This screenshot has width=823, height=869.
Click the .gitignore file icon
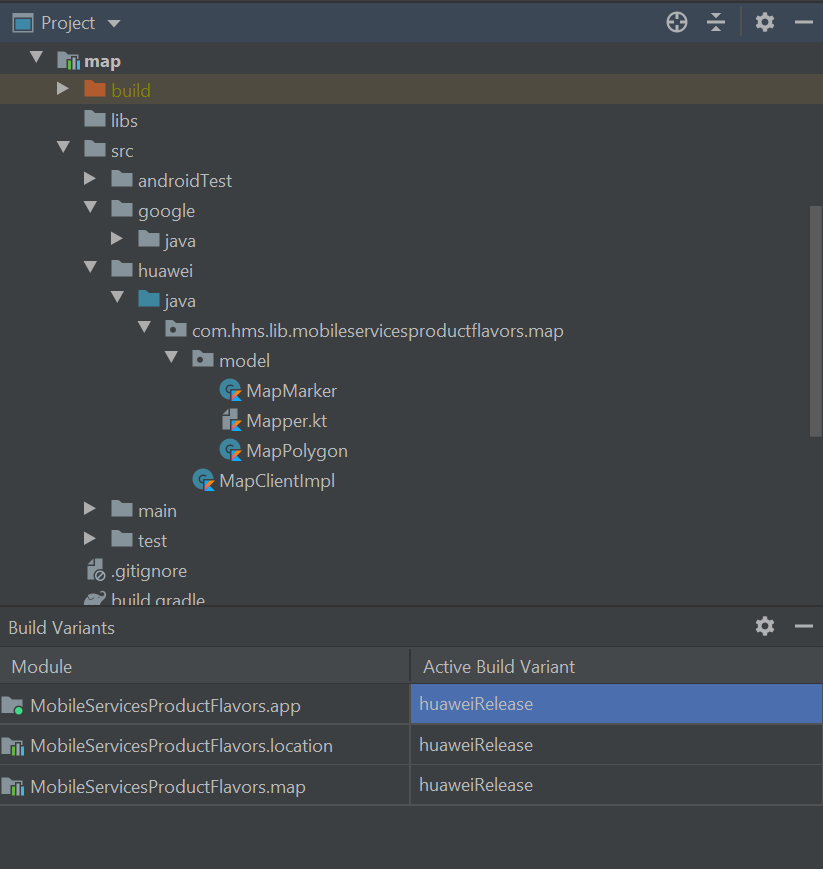pyautogui.click(x=96, y=570)
